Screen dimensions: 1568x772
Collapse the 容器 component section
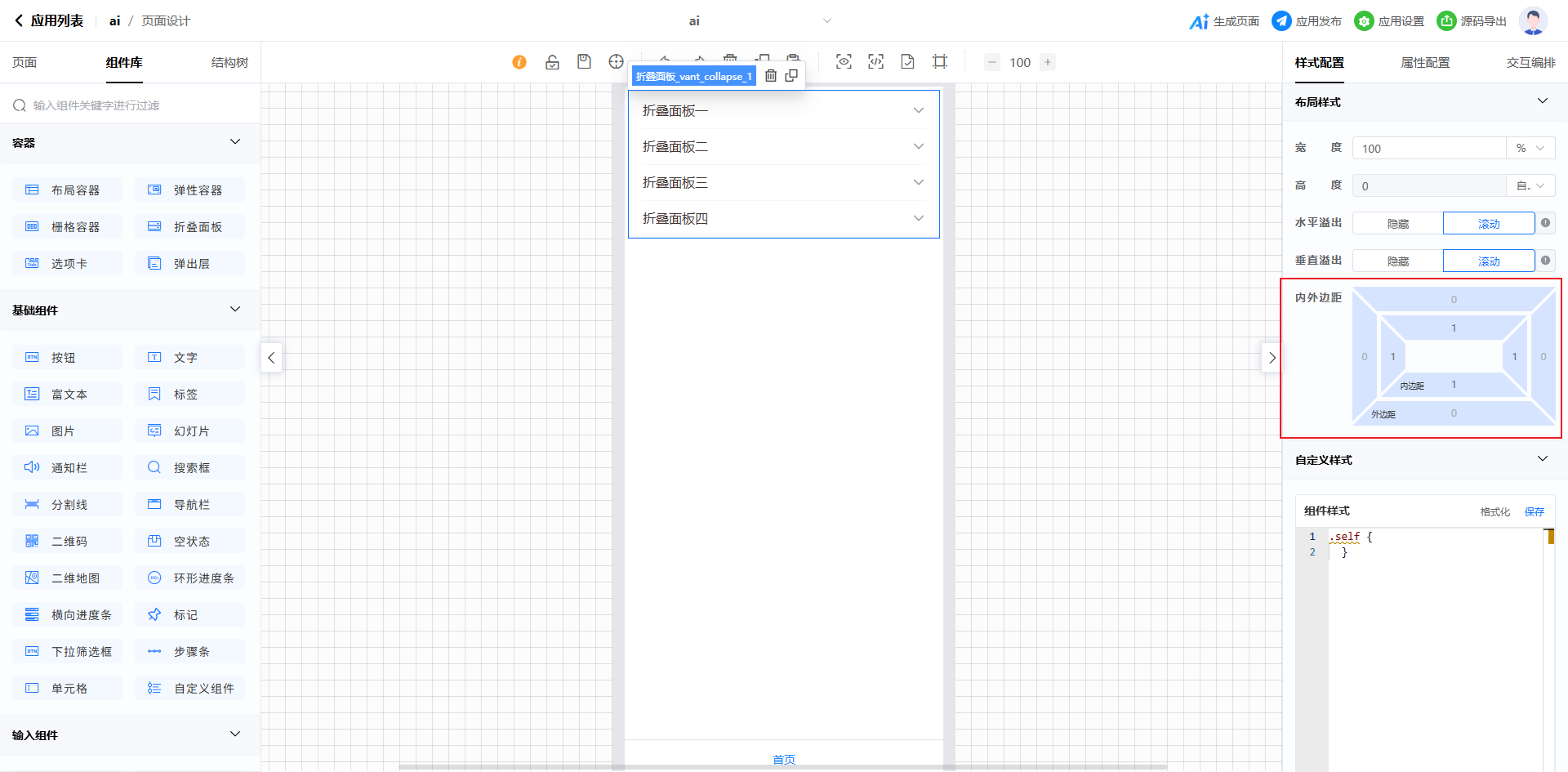[235, 142]
